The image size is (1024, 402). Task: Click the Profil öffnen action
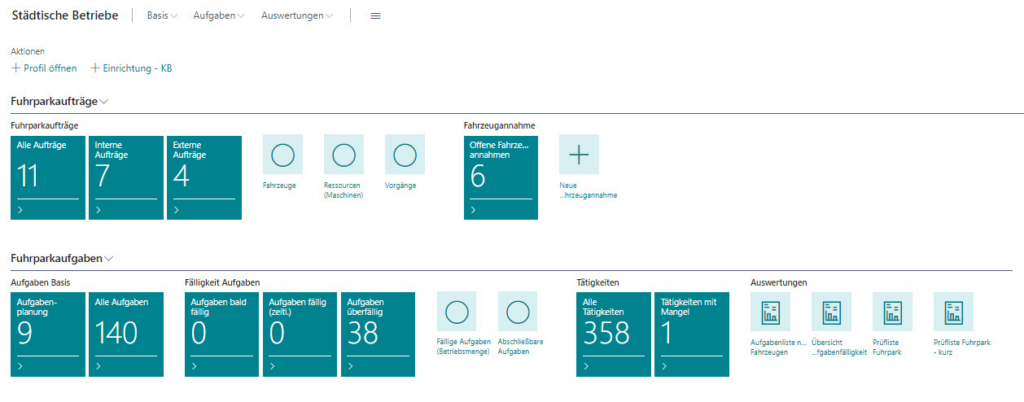click(x=44, y=68)
